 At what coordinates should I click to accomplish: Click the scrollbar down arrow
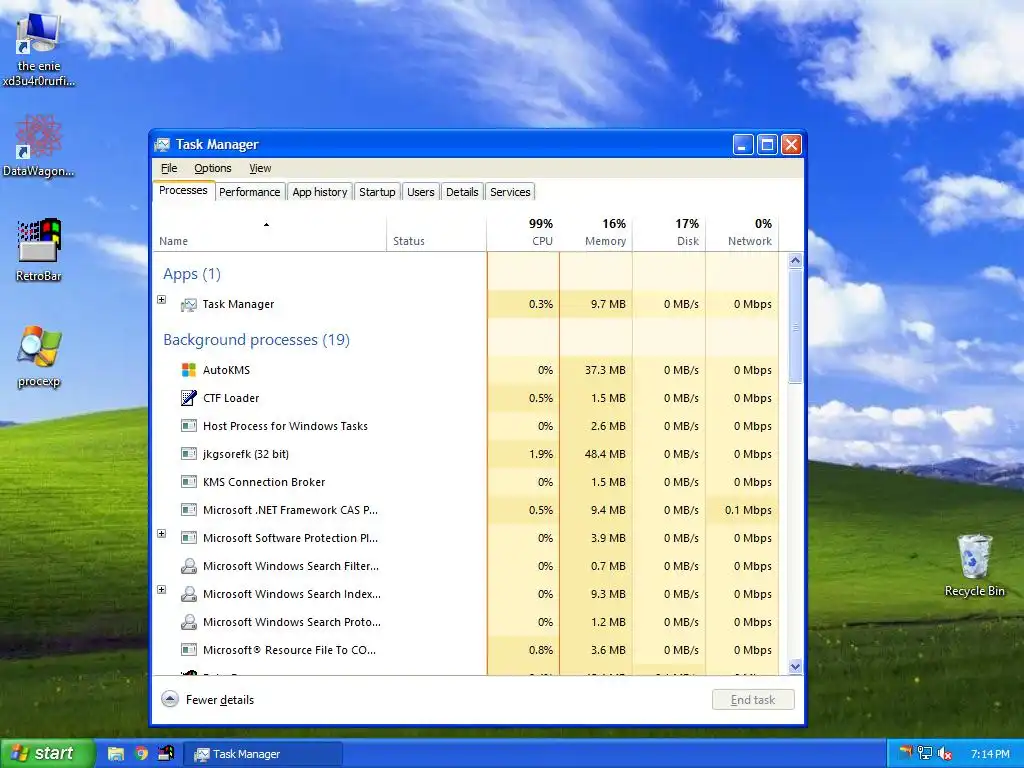coord(795,667)
